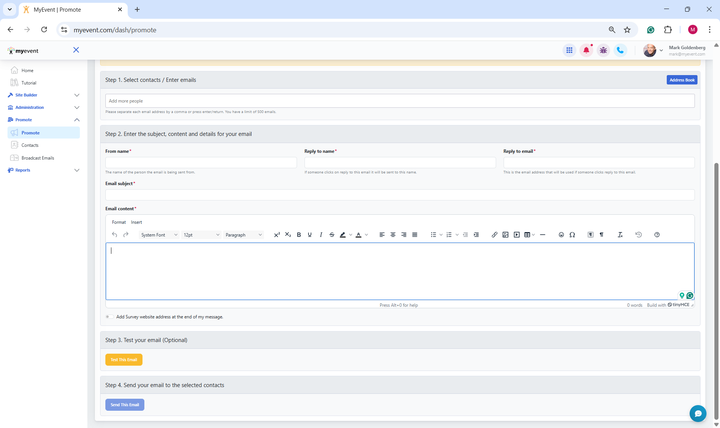This screenshot has height=428, width=720.
Task: Open the Insert menu in the editor
Action: [136, 222]
